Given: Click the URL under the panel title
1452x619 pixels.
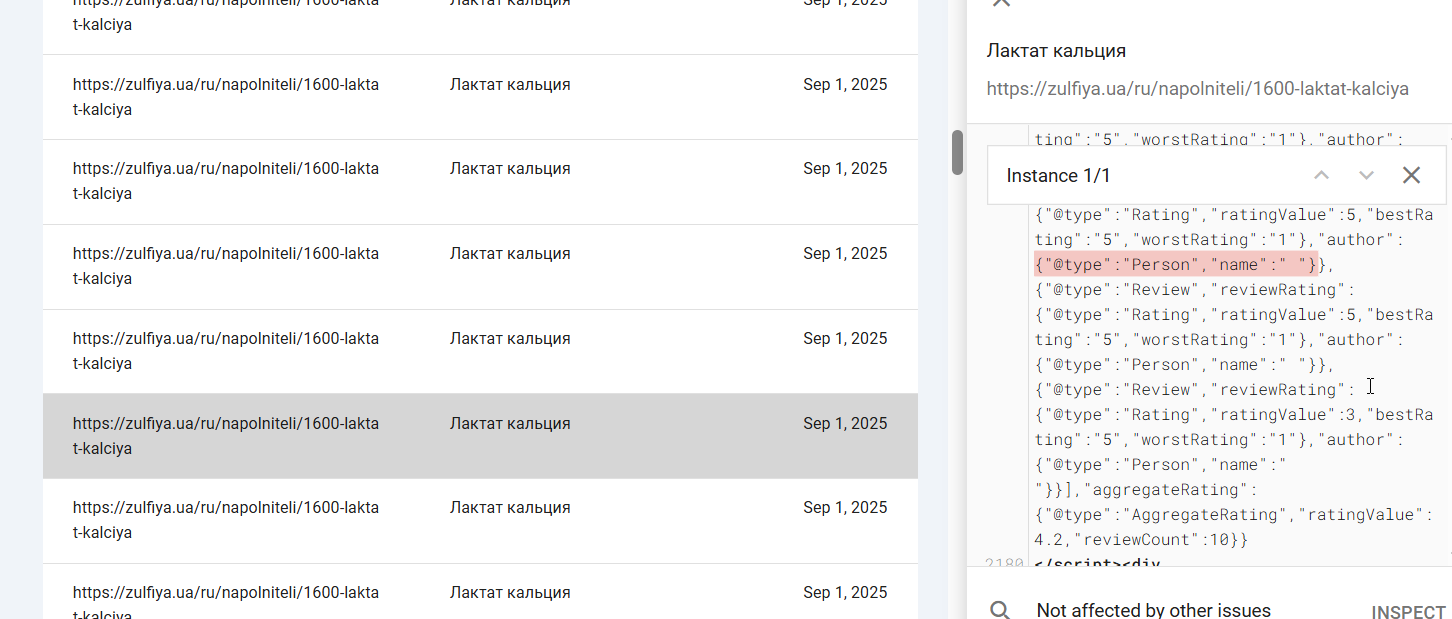Looking at the screenshot, I should click(x=1197, y=89).
